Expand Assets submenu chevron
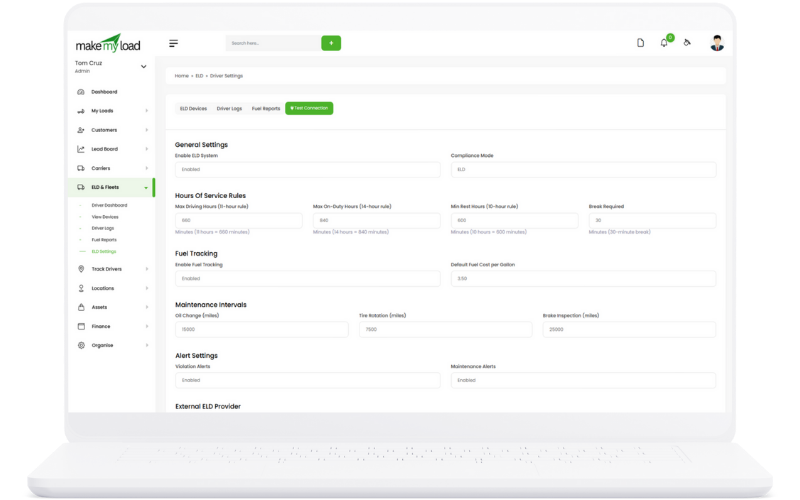Screen dimensions: 800x500 (x=146, y=307)
